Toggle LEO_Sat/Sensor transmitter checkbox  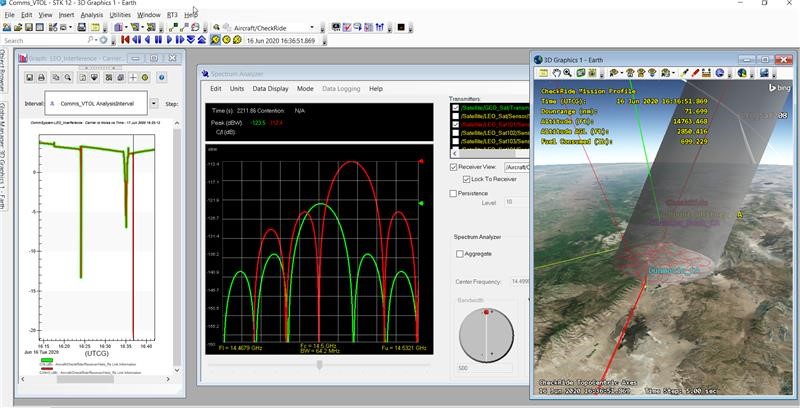coord(456,116)
